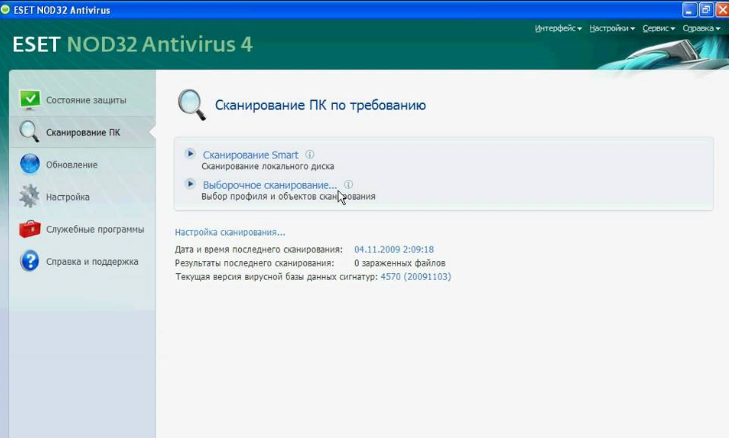Click large magnifier icon in page header
The height and width of the screenshot is (438, 729).
tap(192, 105)
